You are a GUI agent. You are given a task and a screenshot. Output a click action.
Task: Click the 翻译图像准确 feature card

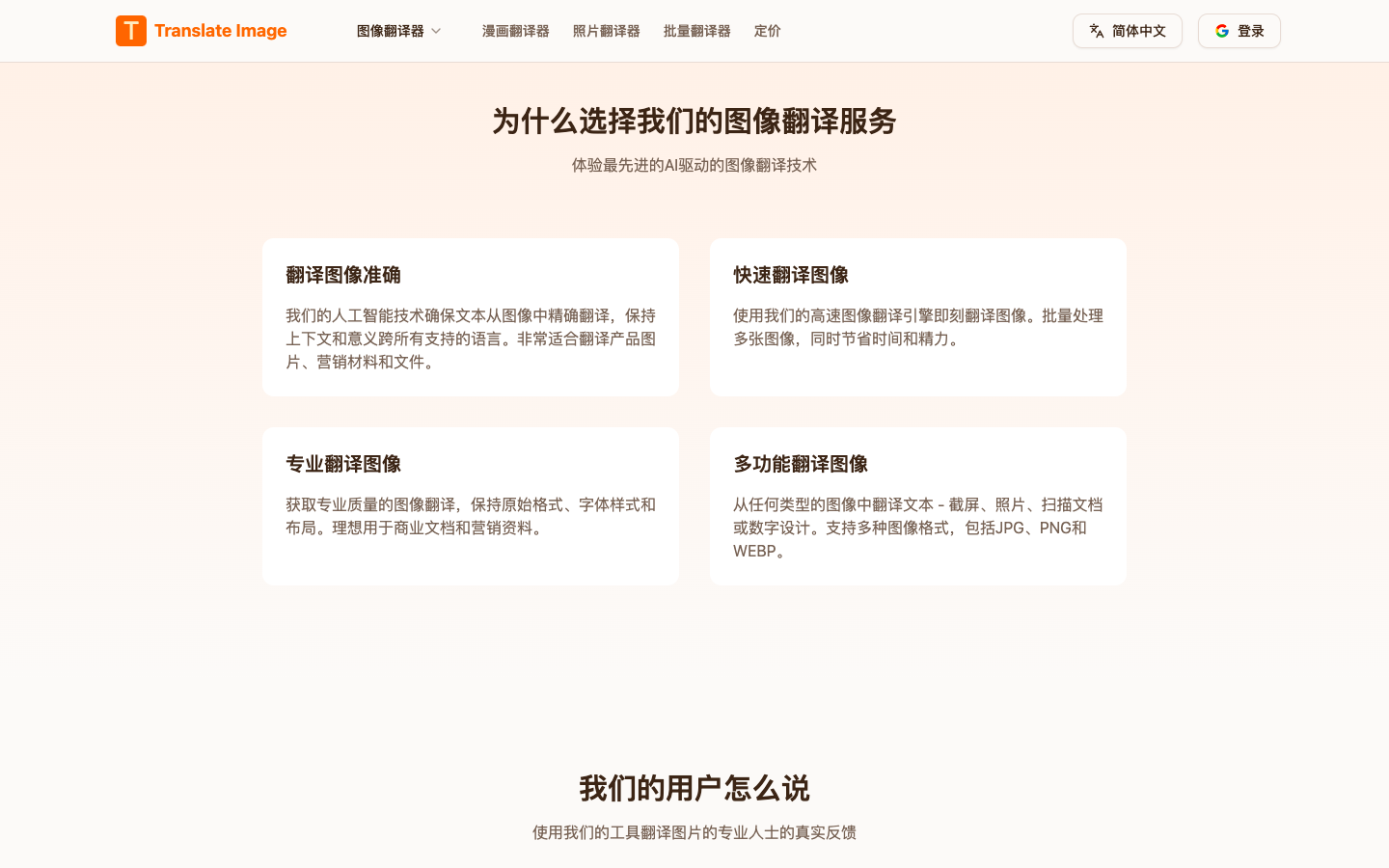[470, 316]
